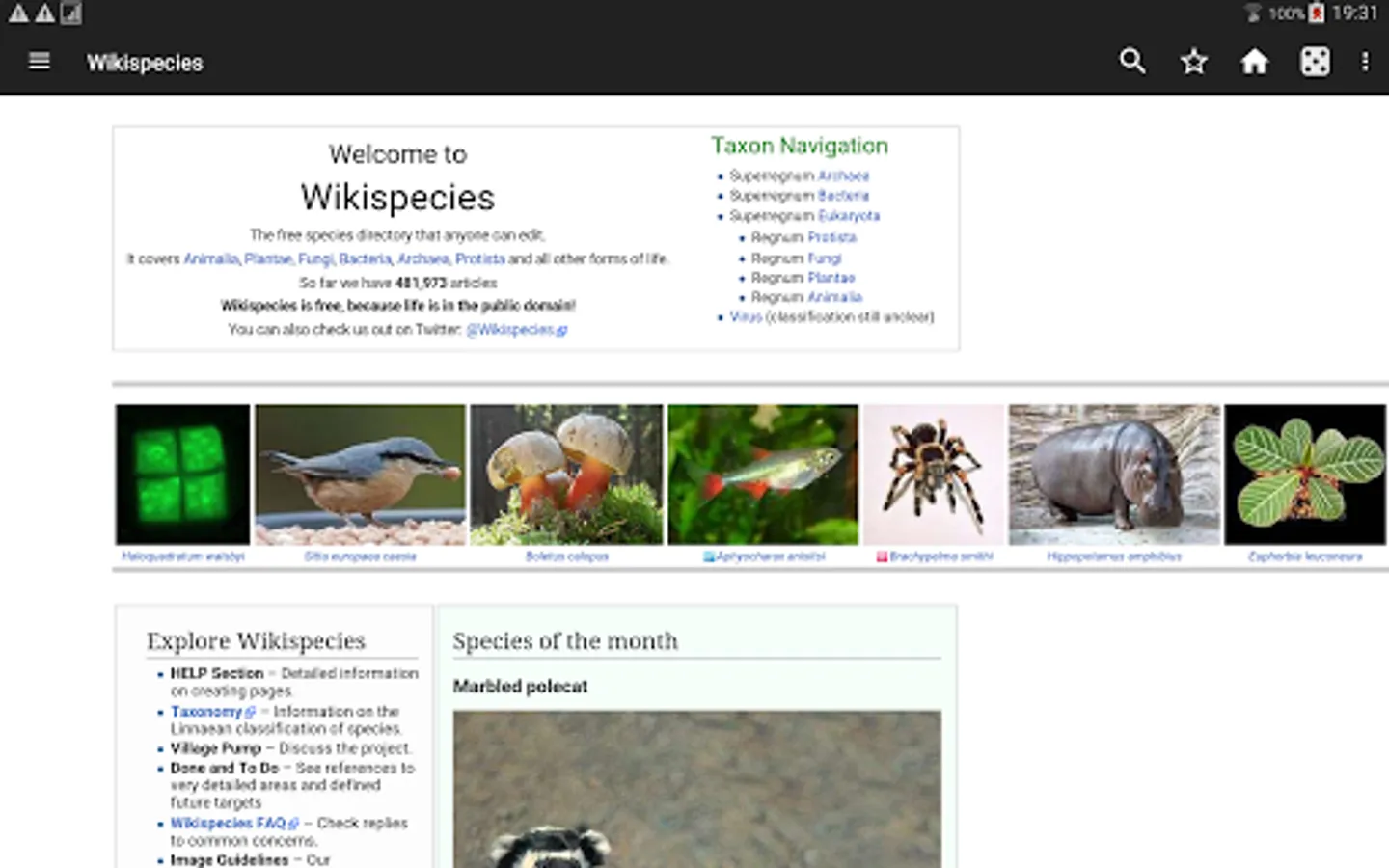Viewport: 1389px width, 868px height.
Task: Open the Bacteria link in the intro sentence
Action: 366,258
